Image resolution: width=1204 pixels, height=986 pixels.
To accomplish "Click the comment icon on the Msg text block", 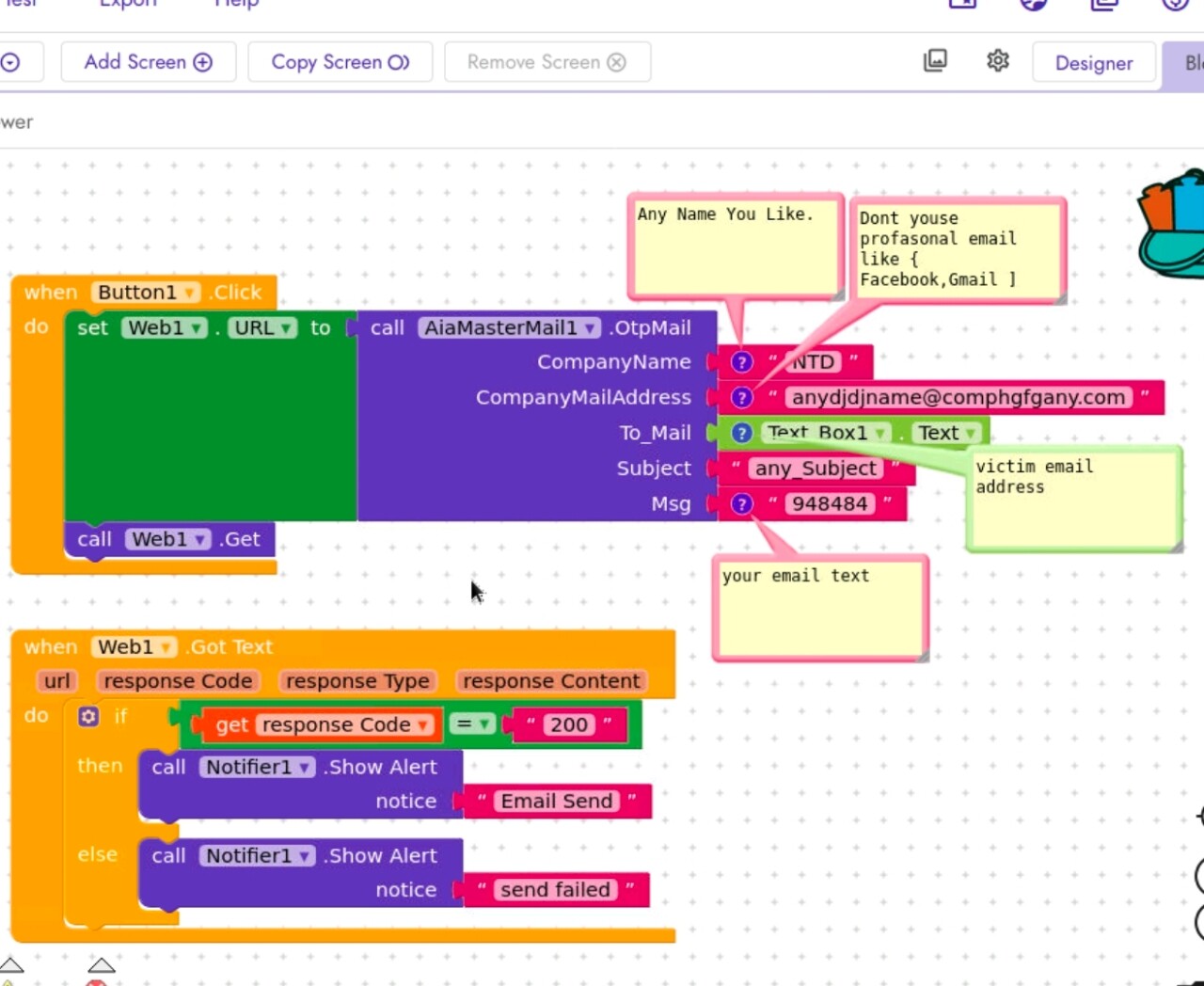I will [741, 504].
